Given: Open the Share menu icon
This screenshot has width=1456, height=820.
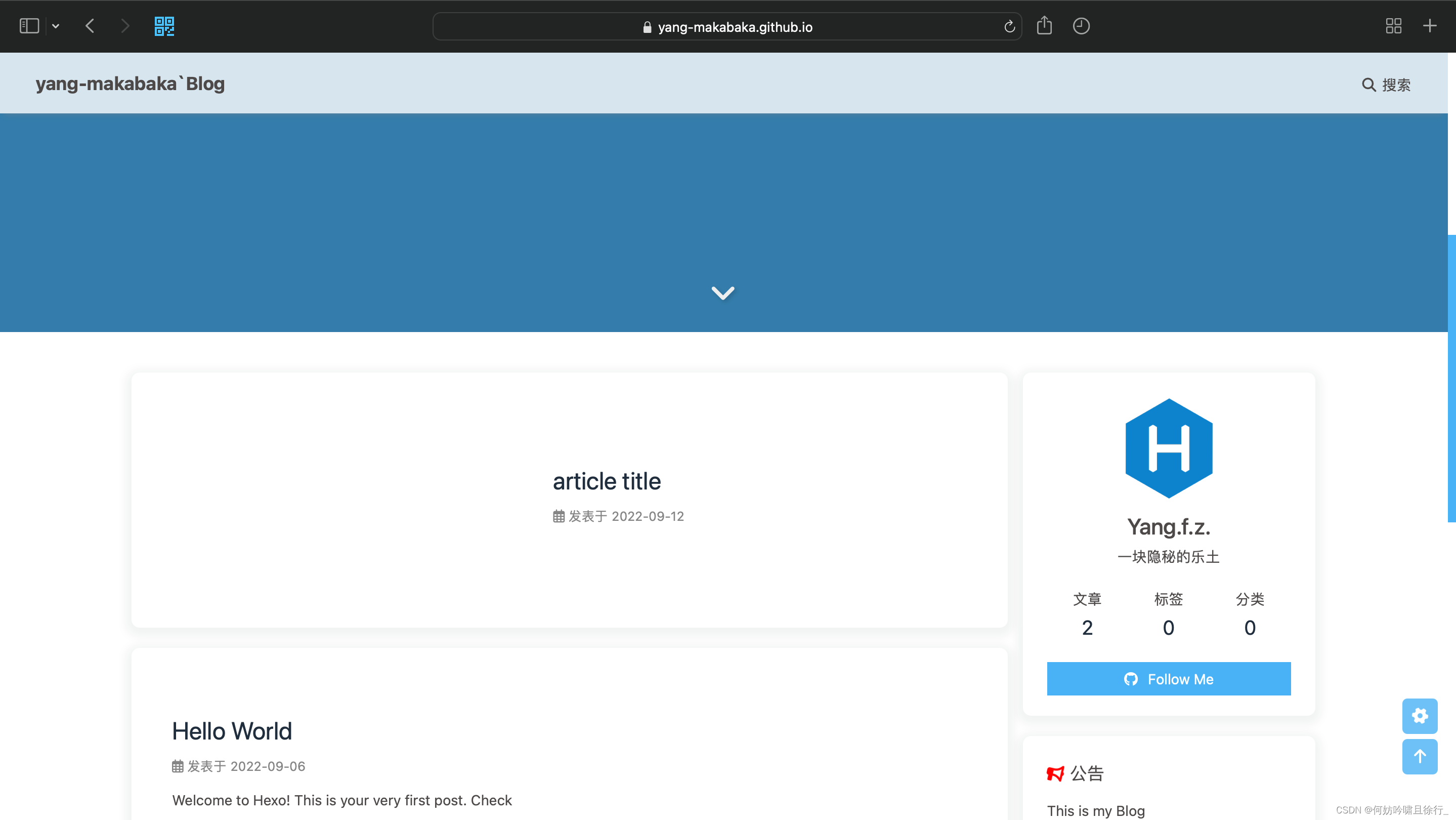Looking at the screenshot, I should 1044,26.
